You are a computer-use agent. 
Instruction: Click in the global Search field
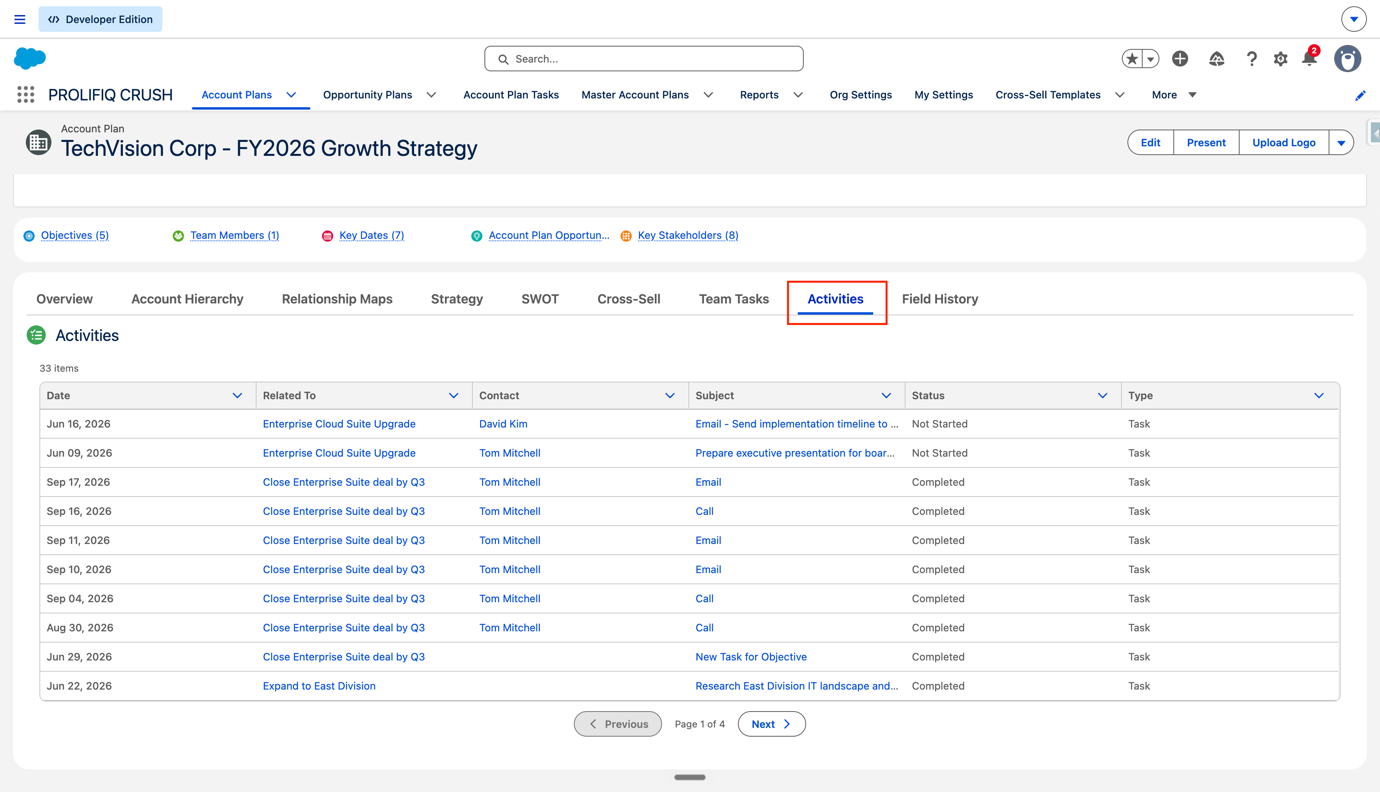pos(644,59)
